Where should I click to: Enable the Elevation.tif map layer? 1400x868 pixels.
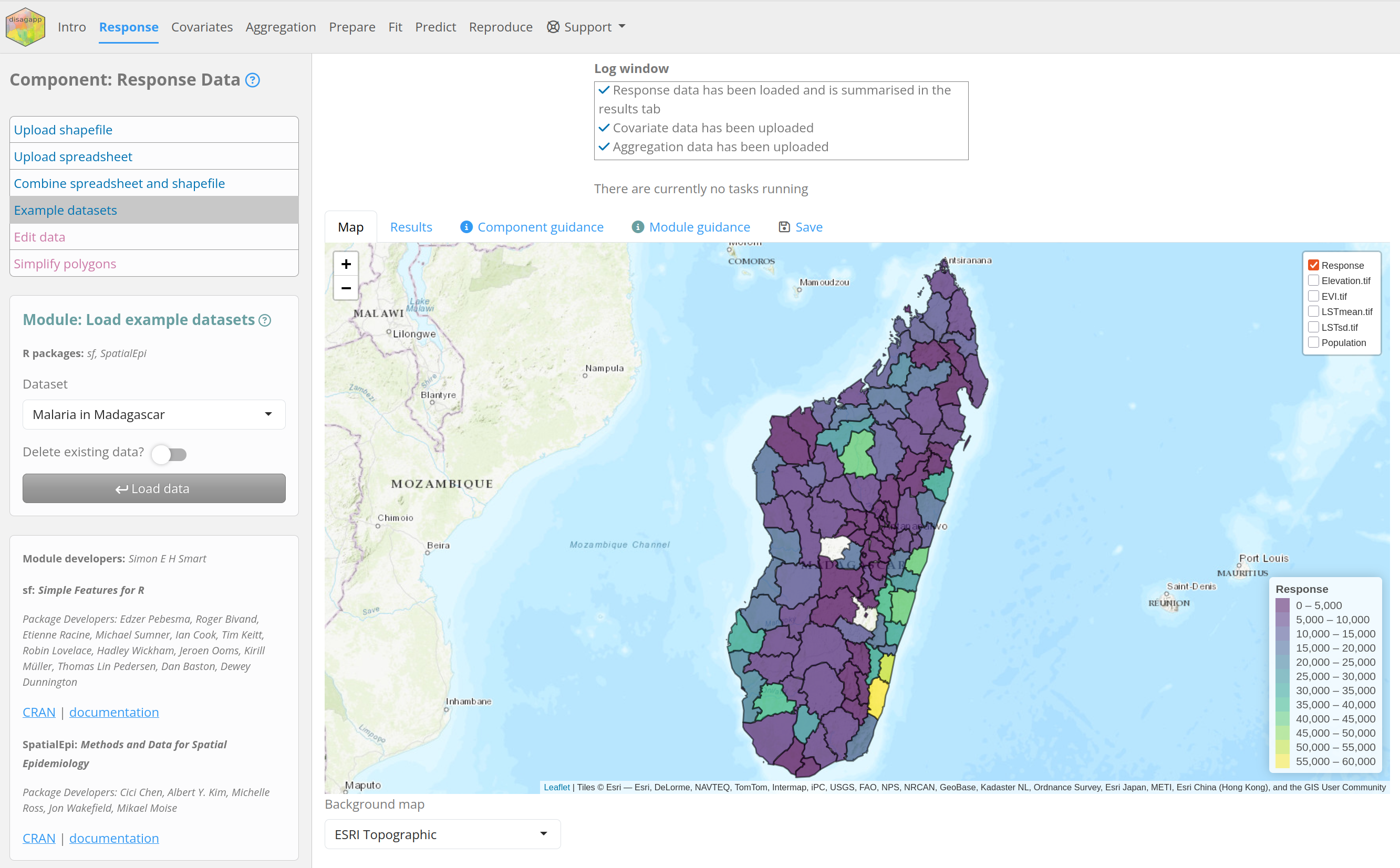[x=1314, y=280]
